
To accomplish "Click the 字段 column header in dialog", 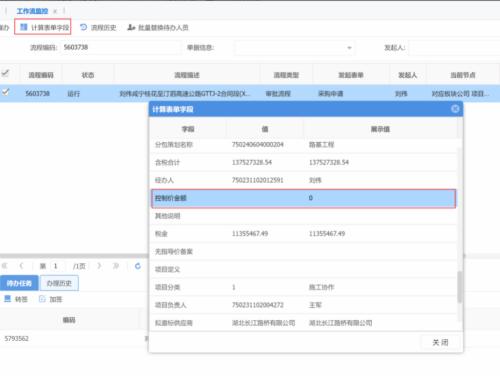I will [x=188, y=129].
